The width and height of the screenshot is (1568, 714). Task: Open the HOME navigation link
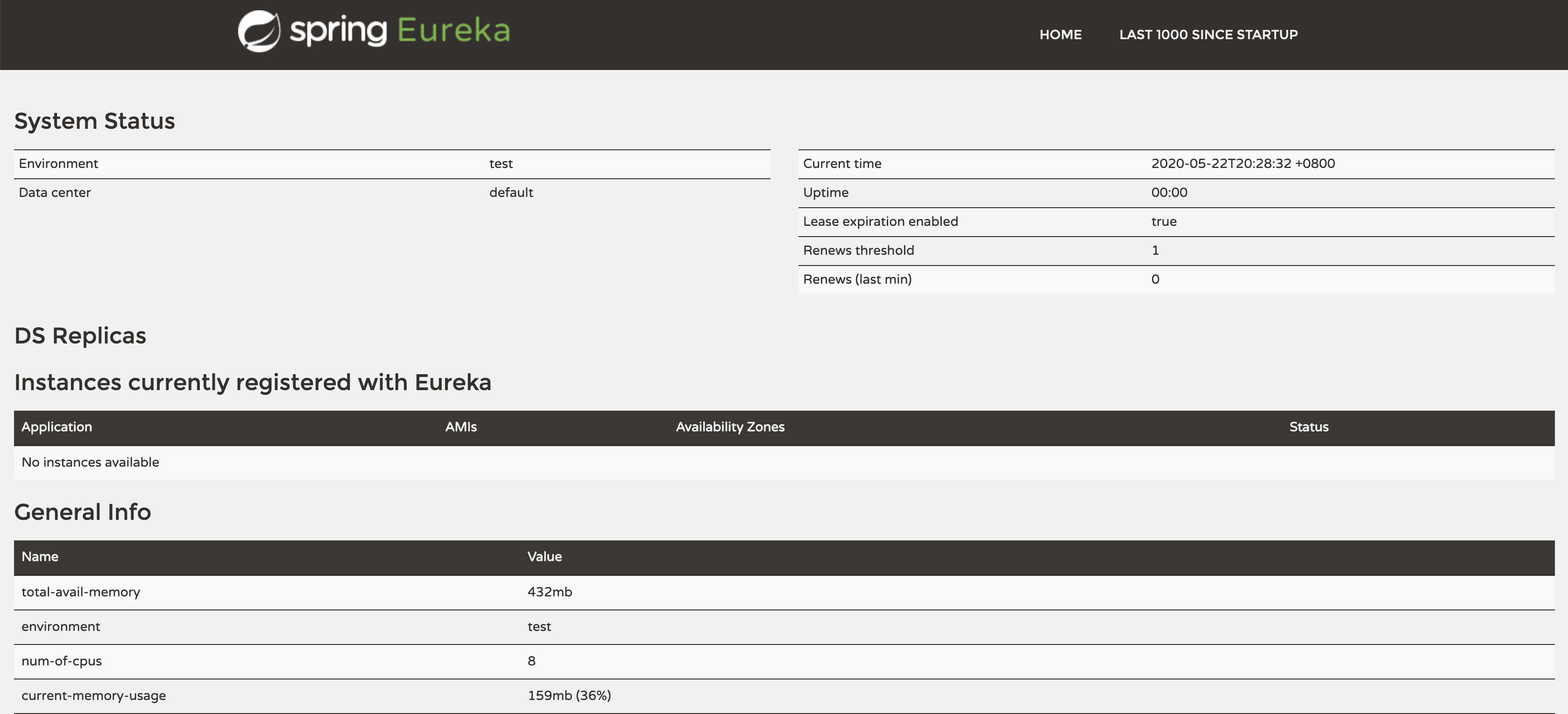1060,35
